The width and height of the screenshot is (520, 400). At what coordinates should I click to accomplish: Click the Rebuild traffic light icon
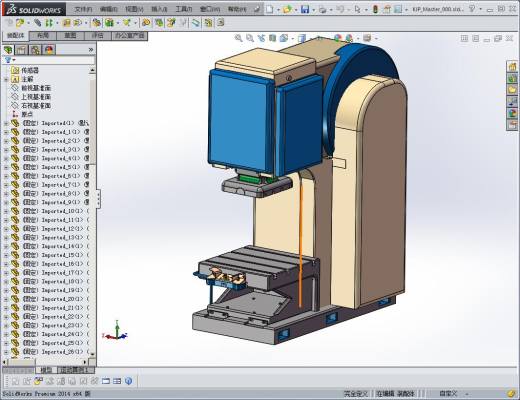375,10
